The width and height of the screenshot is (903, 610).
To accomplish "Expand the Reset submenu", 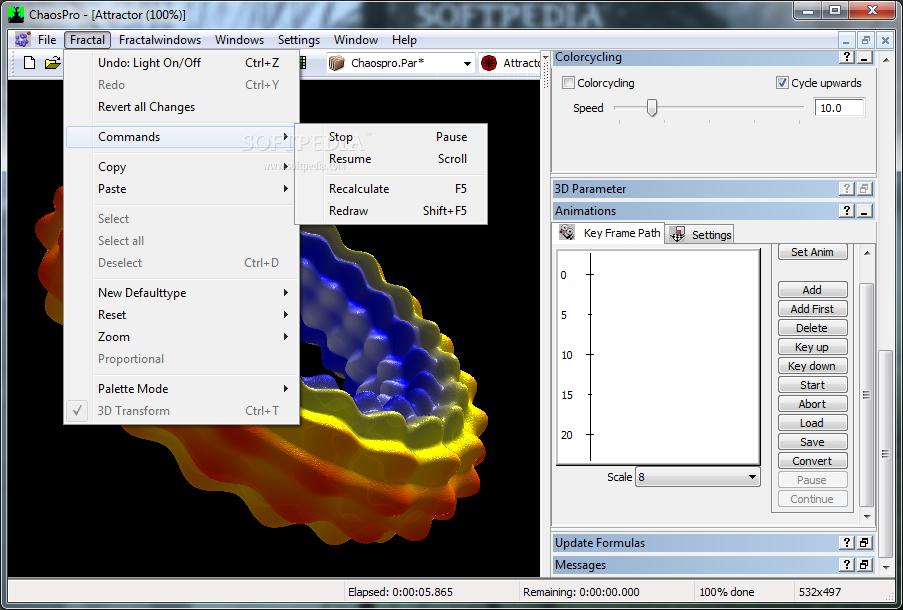I will (181, 315).
